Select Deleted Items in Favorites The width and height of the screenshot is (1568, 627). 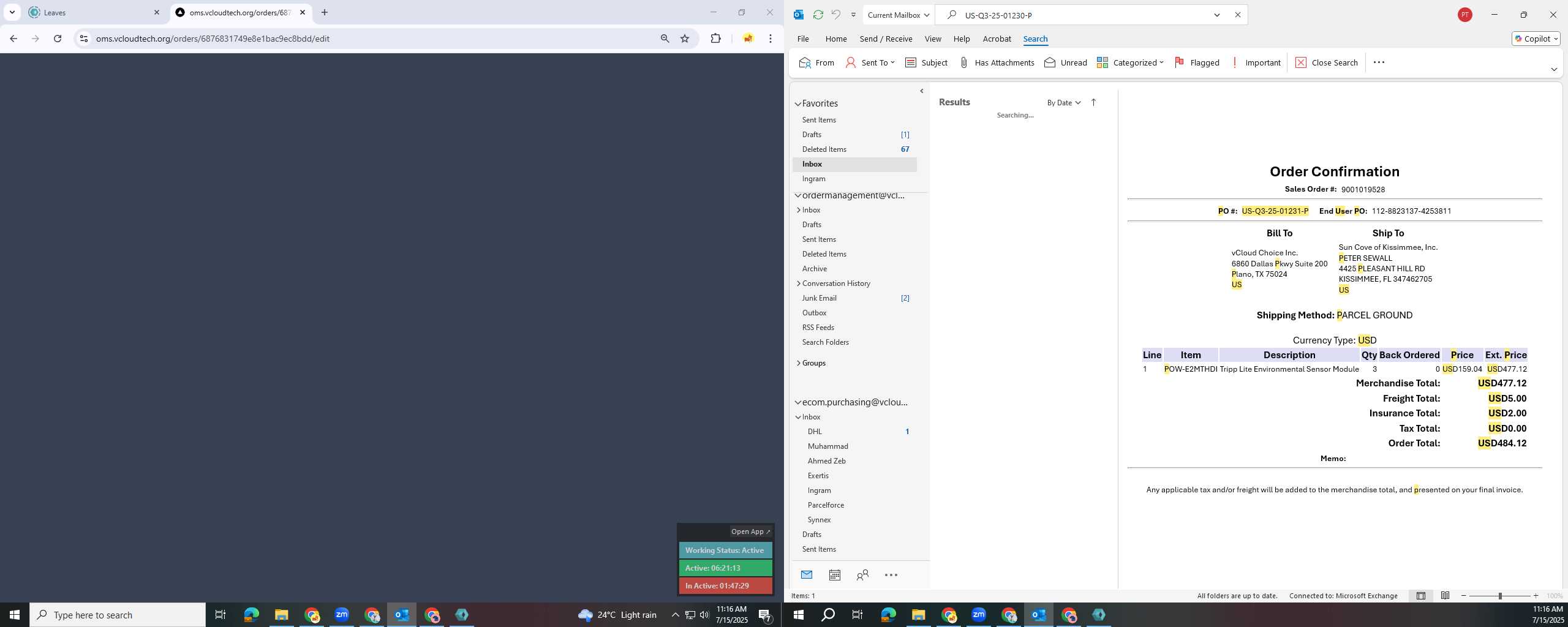point(854,149)
